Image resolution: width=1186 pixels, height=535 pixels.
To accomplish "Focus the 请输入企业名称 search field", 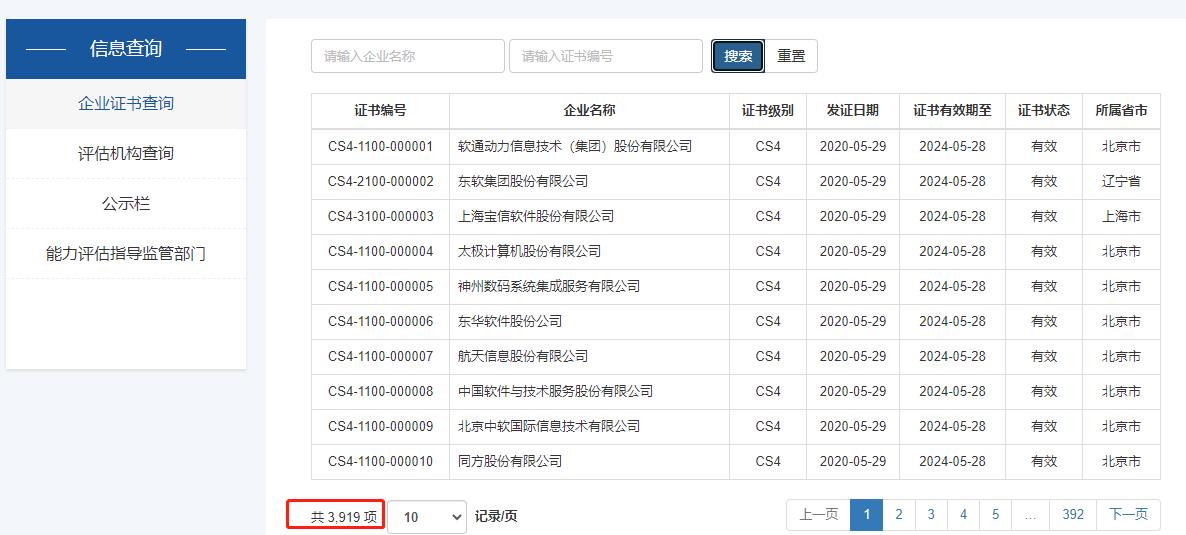I will [408, 56].
